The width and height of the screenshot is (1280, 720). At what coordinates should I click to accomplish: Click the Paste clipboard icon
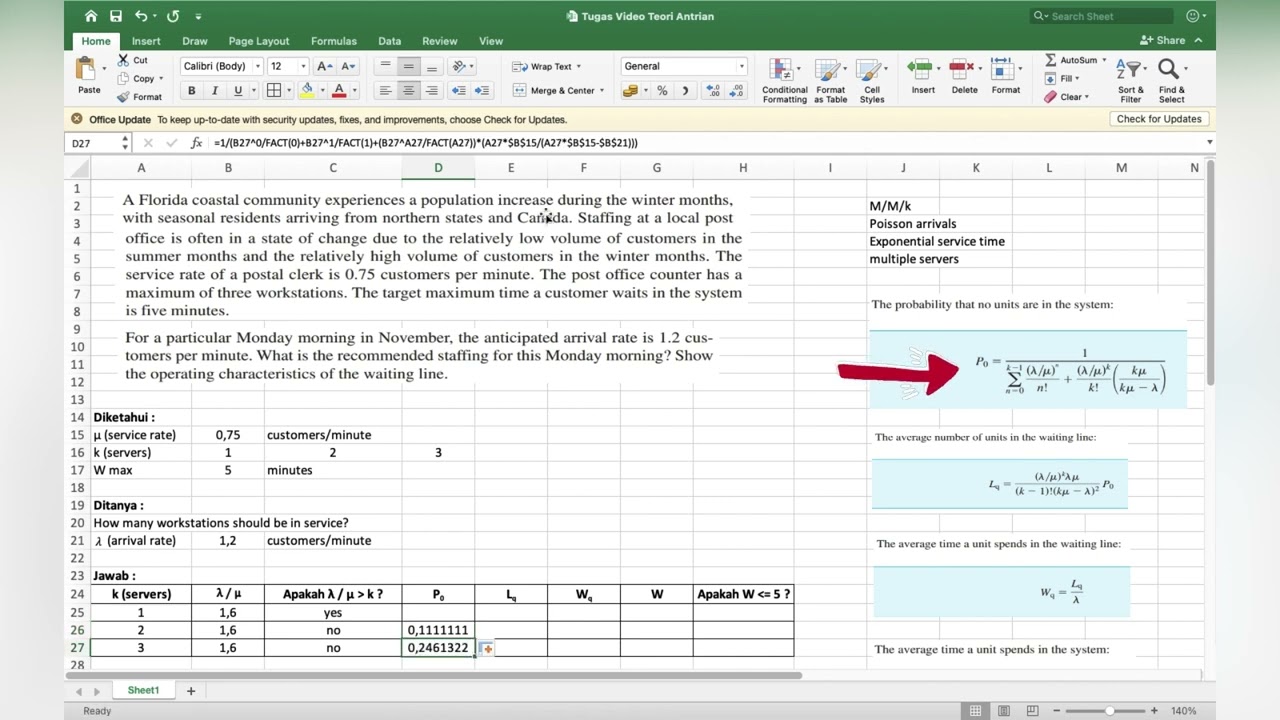[87, 69]
